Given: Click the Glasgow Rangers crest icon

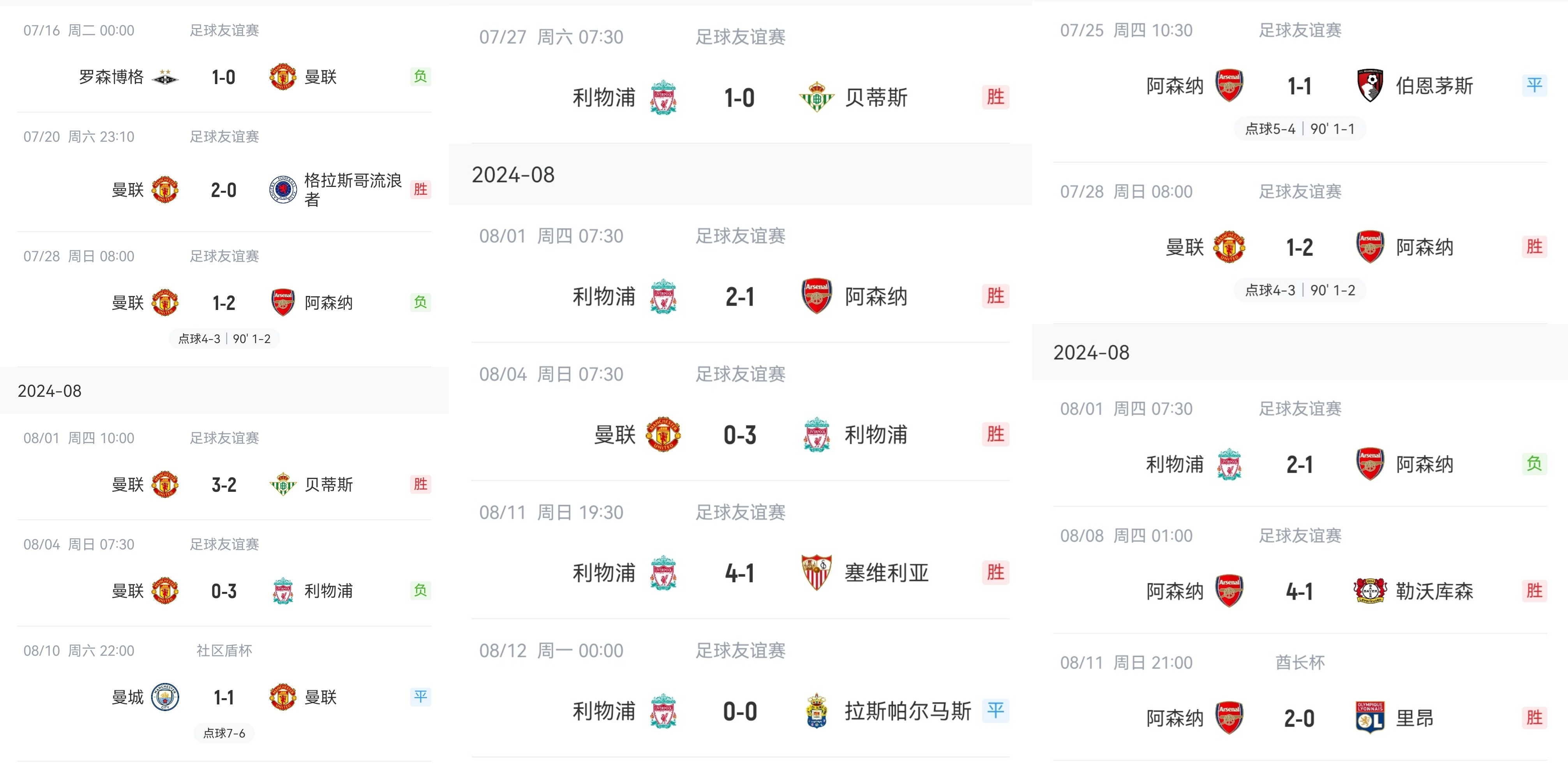Looking at the screenshot, I should click(x=283, y=190).
